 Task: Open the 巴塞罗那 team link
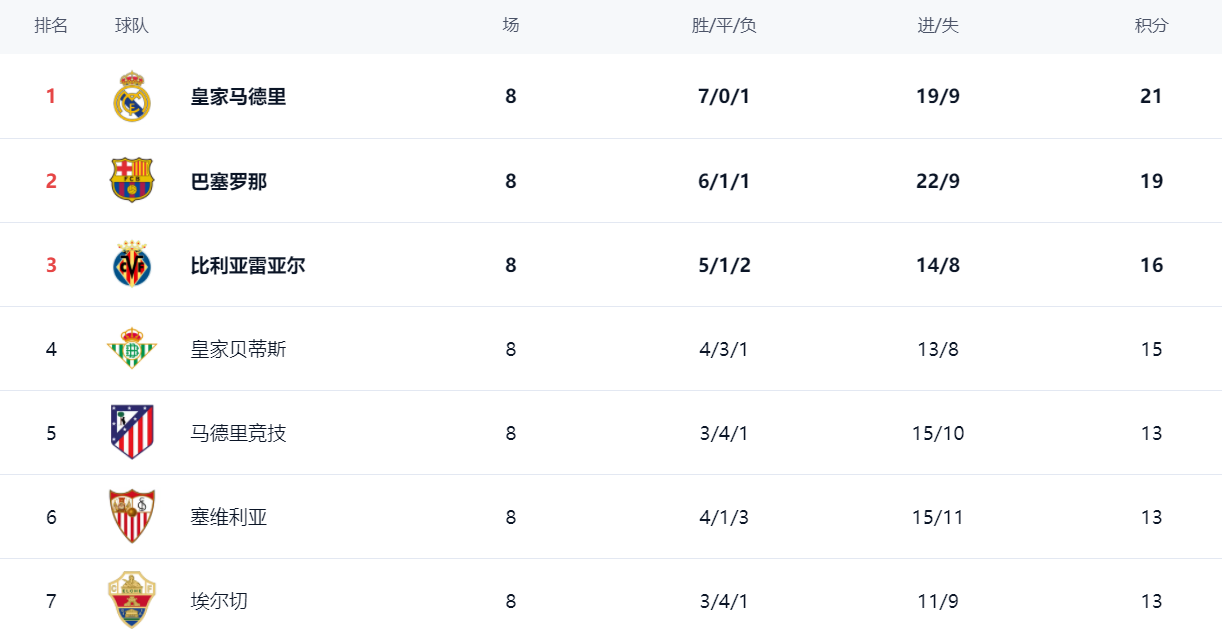click(x=229, y=182)
